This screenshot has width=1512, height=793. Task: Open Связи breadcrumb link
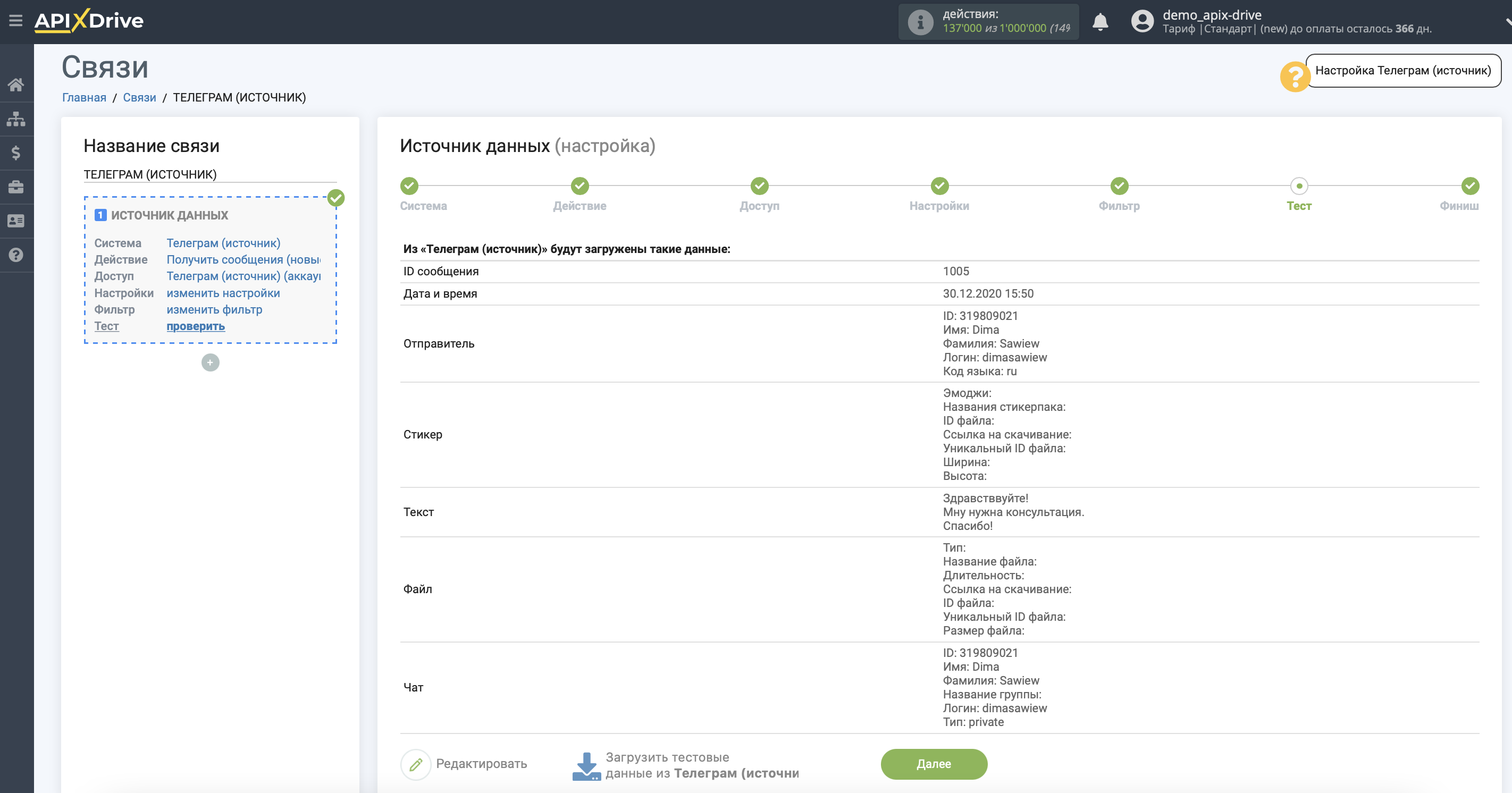[x=140, y=97]
